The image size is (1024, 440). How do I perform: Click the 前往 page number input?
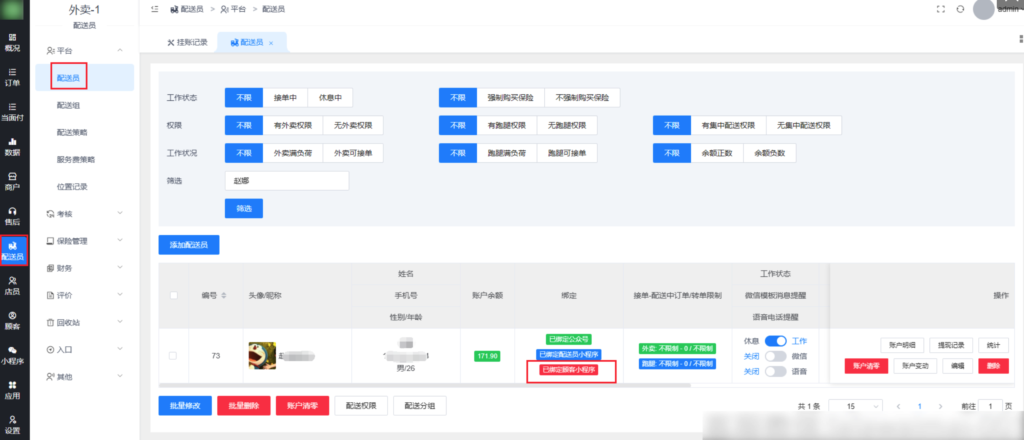(990, 406)
